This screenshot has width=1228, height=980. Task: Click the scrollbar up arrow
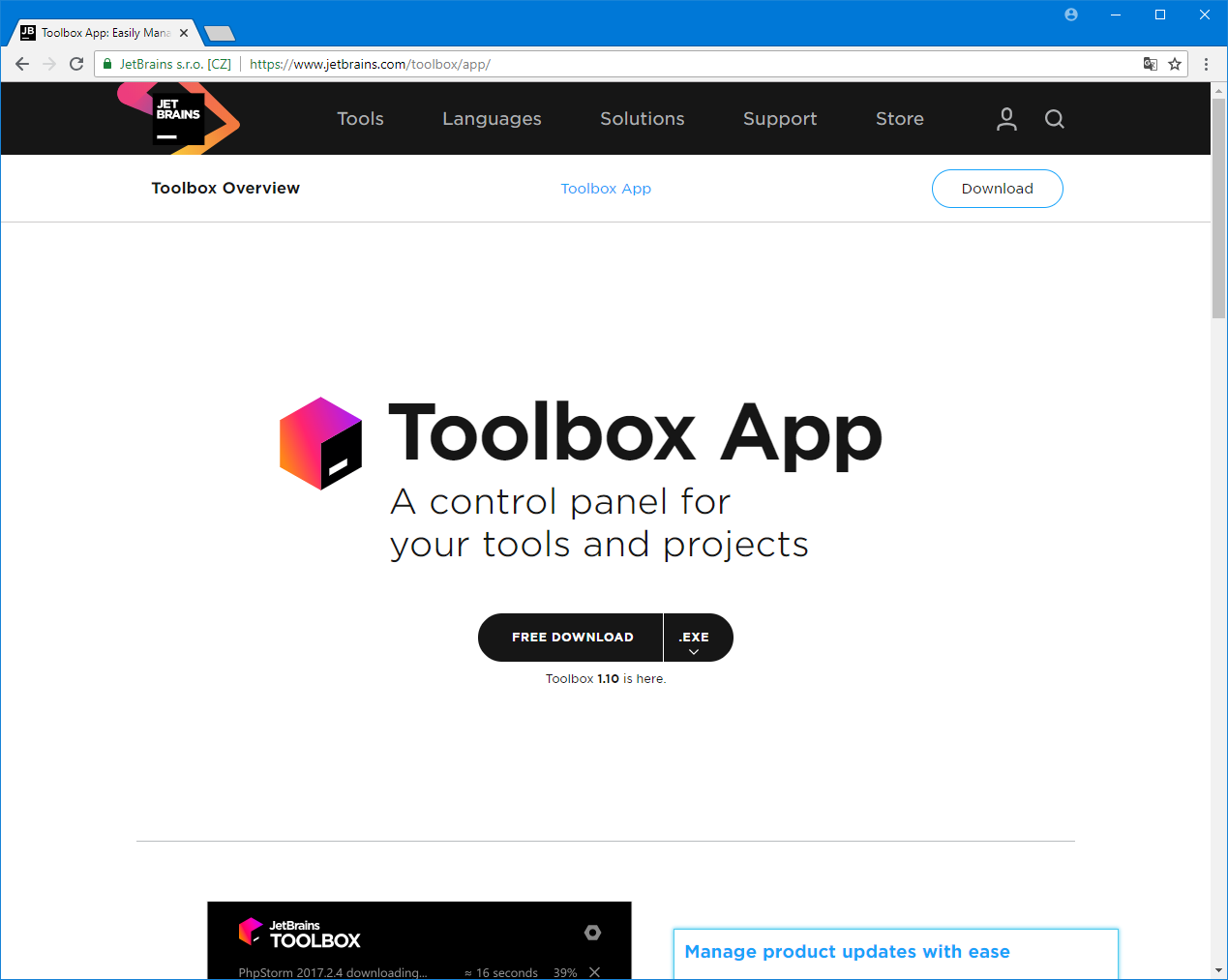tap(1218, 90)
